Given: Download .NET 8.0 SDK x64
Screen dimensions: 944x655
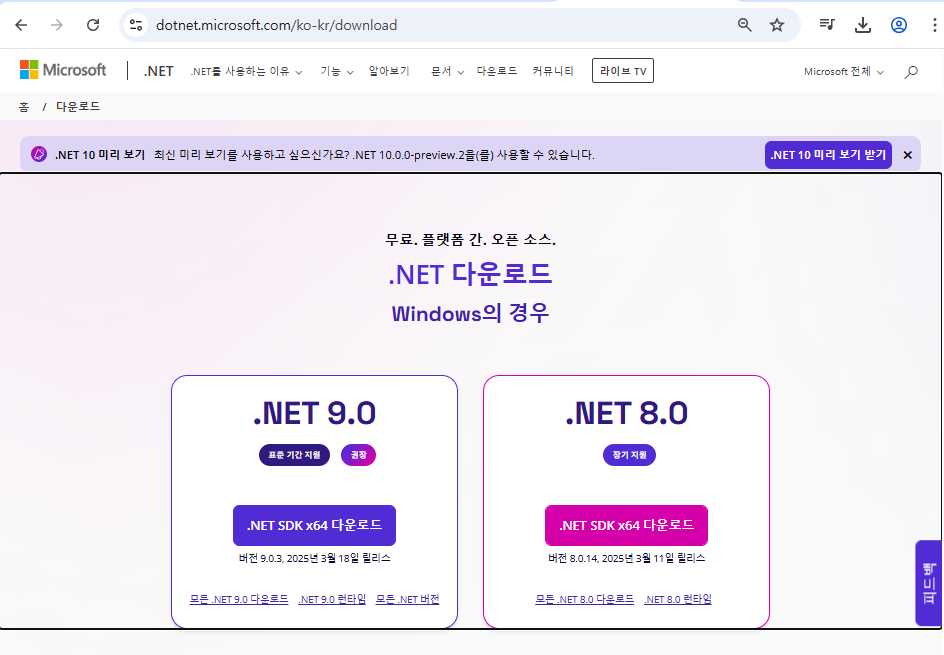Looking at the screenshot, I should [x=626, y=525].
